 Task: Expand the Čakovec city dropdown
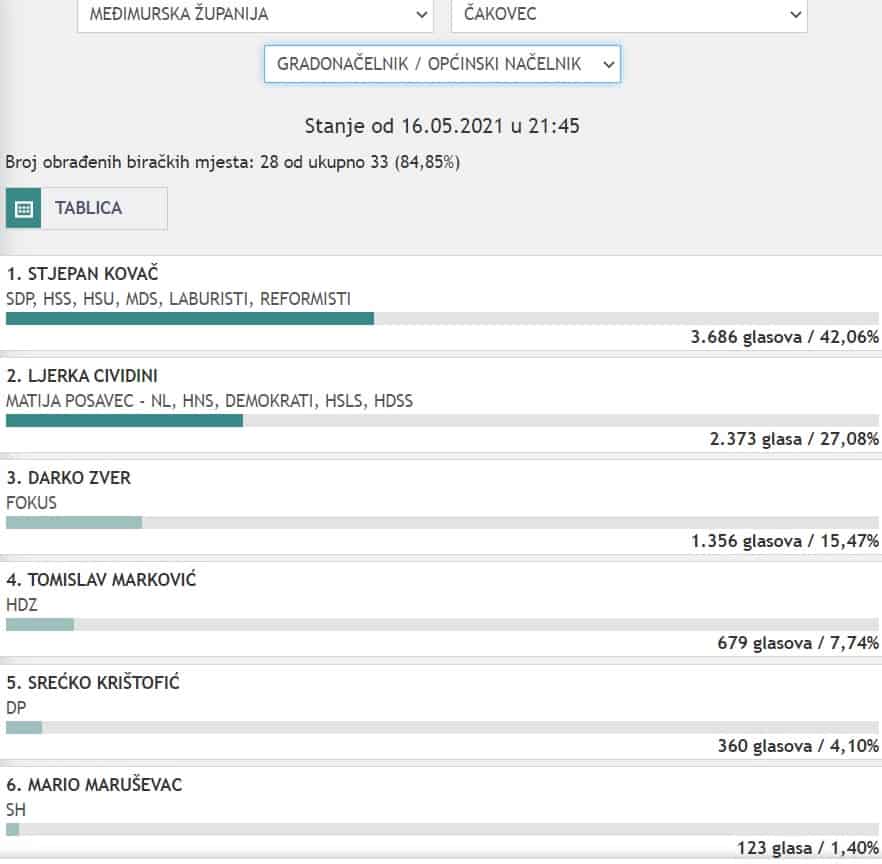click(x=629, y=14)
